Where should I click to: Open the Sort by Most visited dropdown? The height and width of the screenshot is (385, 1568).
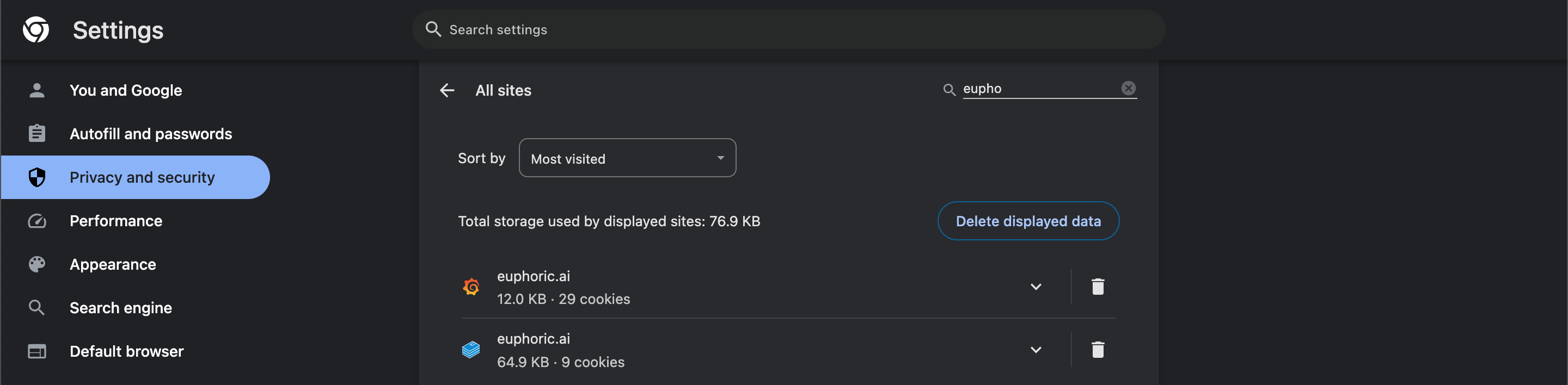pos(627,158)
